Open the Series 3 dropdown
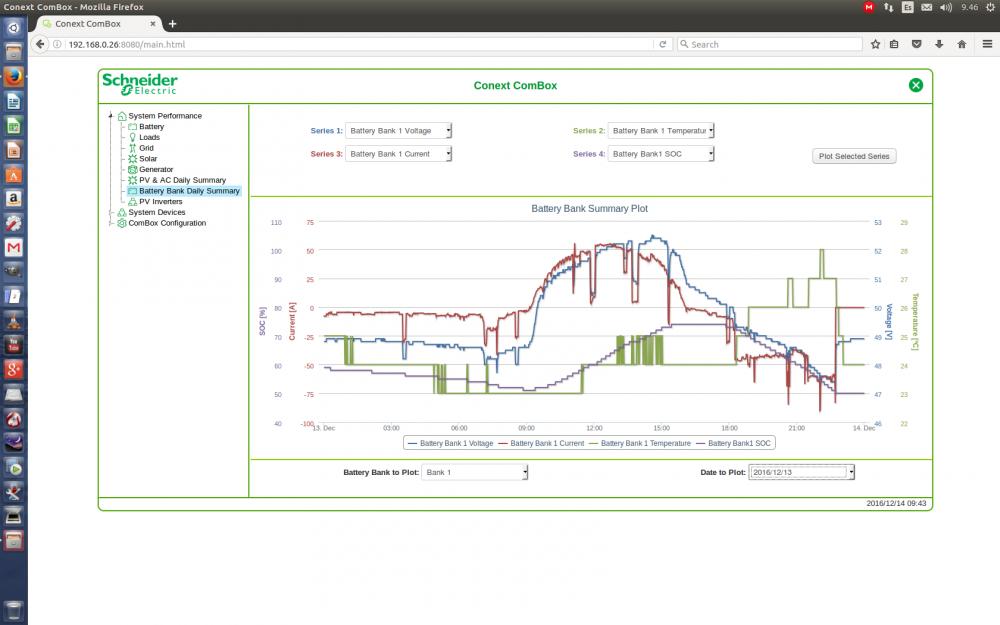1000x625 pixels. (x=399, y=154)
